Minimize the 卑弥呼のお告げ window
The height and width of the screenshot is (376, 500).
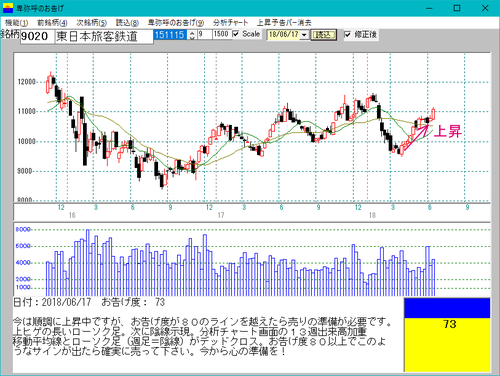coord(429,8)
